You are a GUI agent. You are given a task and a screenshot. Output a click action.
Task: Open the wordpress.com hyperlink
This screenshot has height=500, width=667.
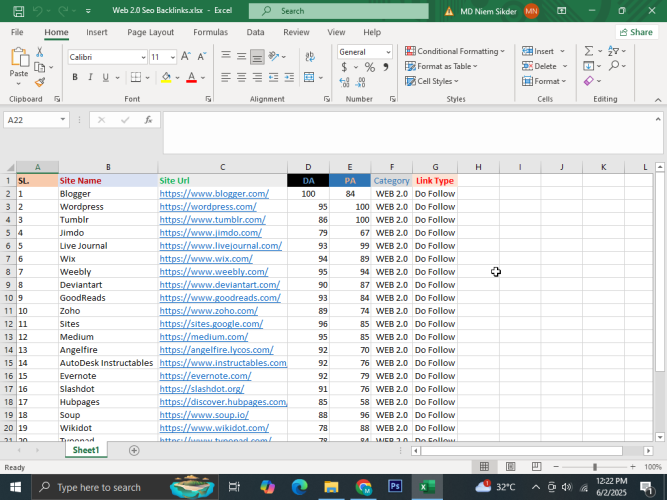click(x=208, y=207)
